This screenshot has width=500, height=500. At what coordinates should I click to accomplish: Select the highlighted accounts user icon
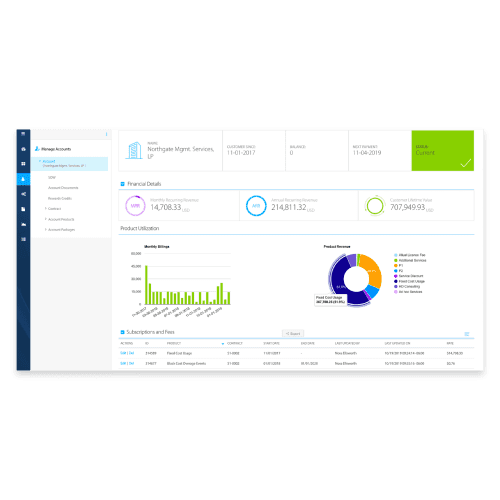pyautogui.click(x=23, y=179)
